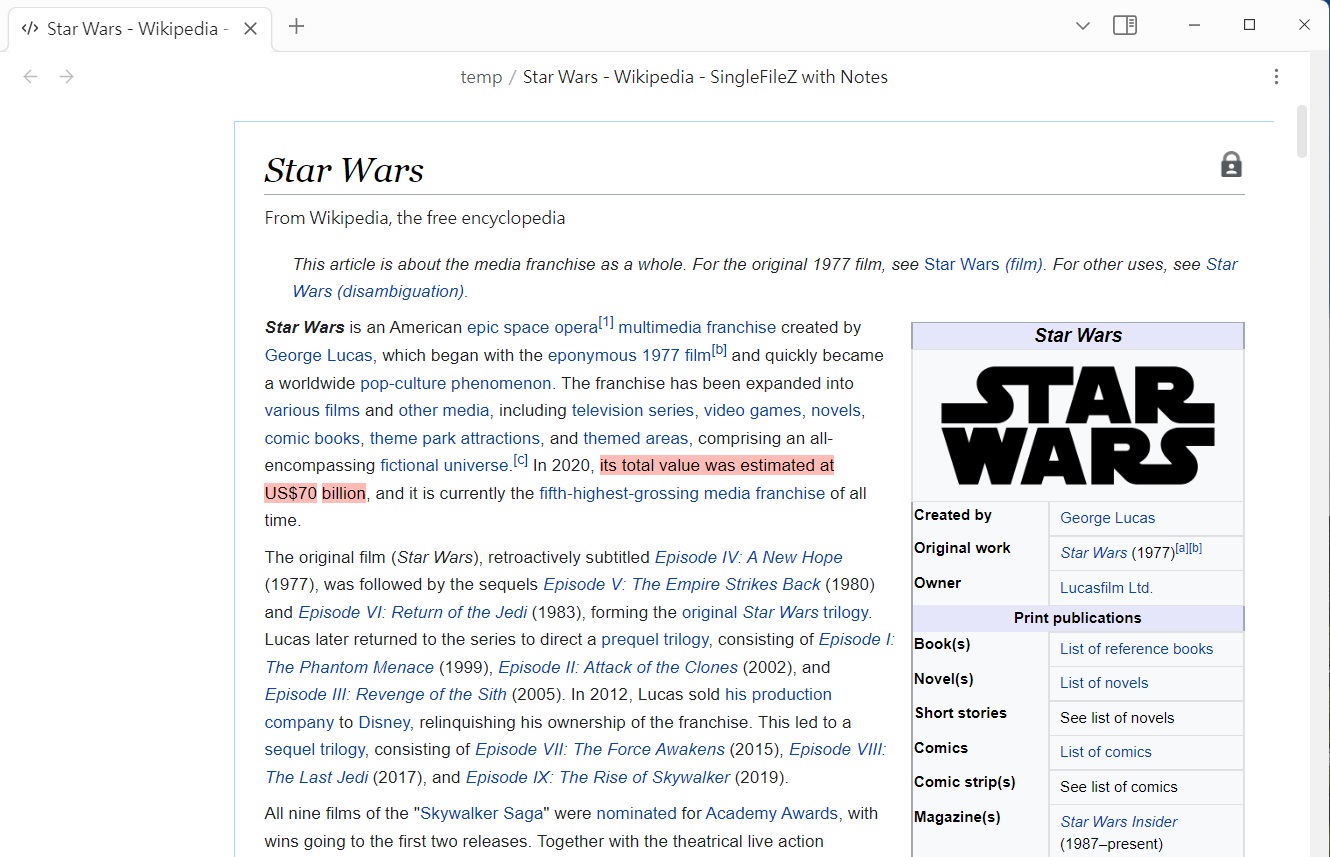Open Star Wars (1977) original work link
The image size is (1330, 857).
pos(1094,552)
